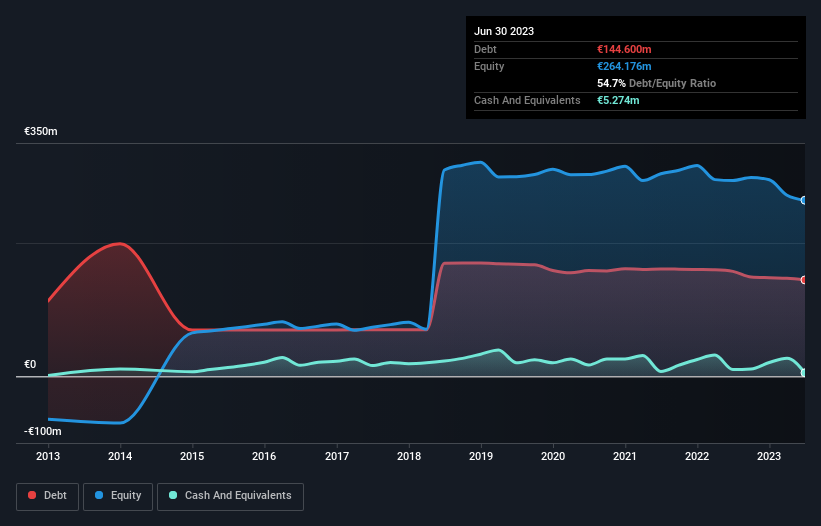The width and height of the screenshot is (821, 526).
Task: Click the 54.7% Debt/Equity Ratio text
Action: coord(657,83)
